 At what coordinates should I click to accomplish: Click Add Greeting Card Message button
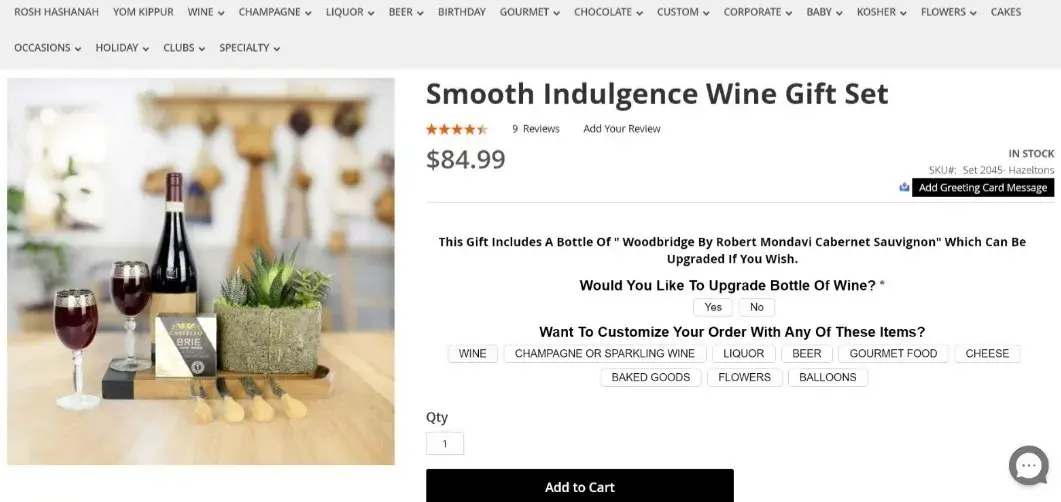click(982, 187)
